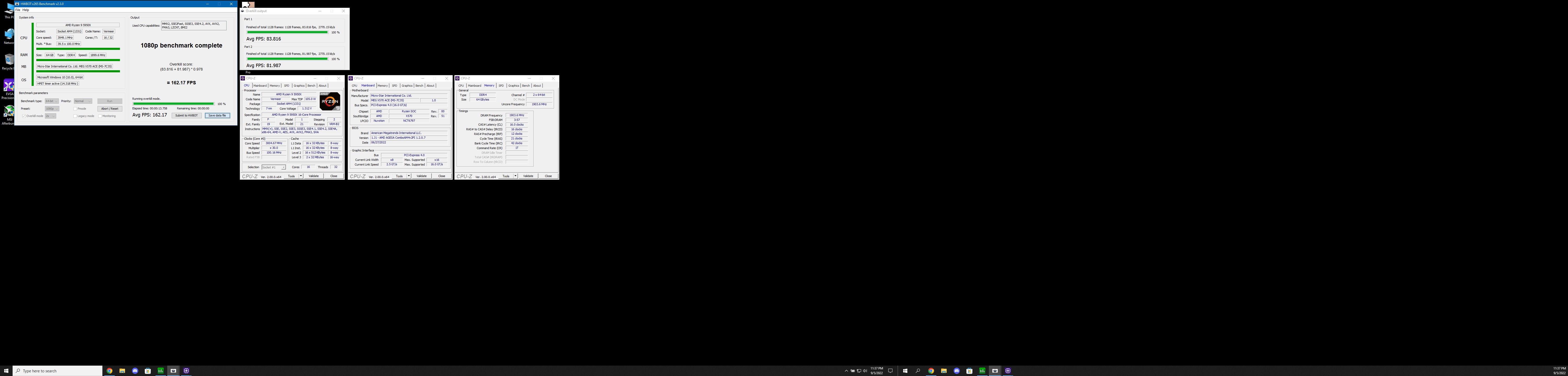Click the HWBOT benchmark icon in left taskbar
Viewport: 1568px width, 376px height.
point(174,371)
